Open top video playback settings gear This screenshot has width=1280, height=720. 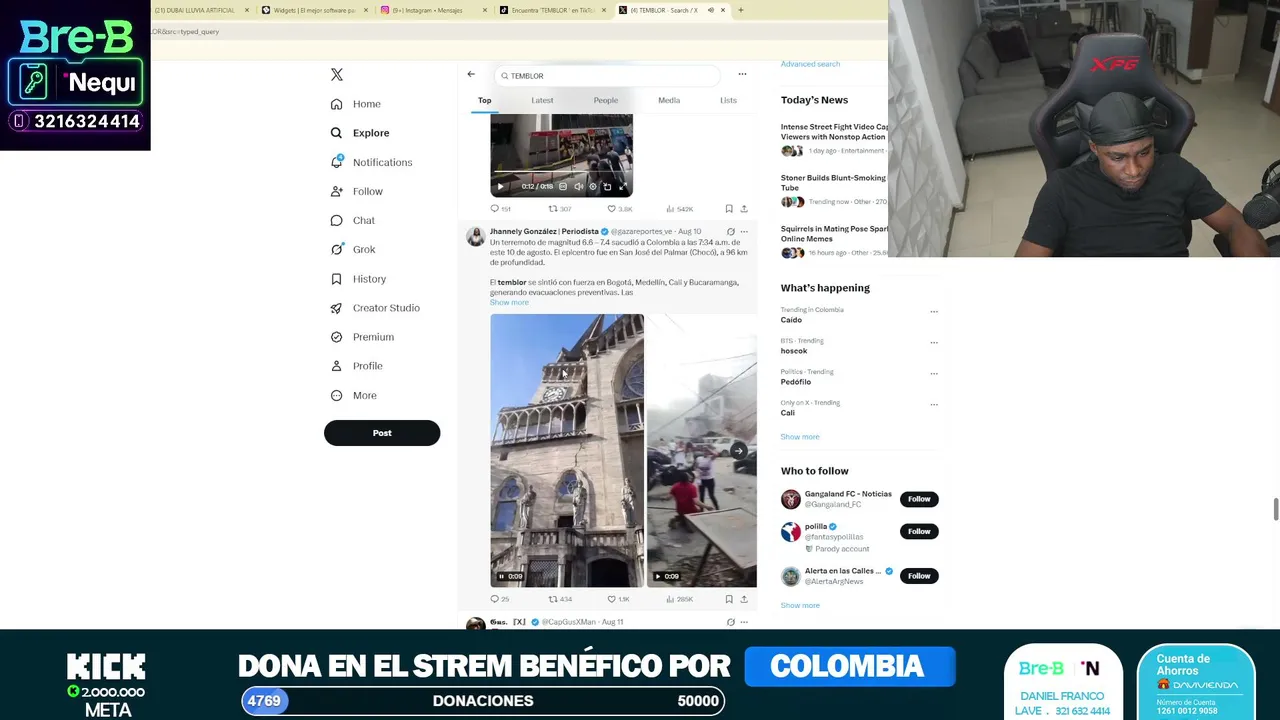click(x=593, y=186)
